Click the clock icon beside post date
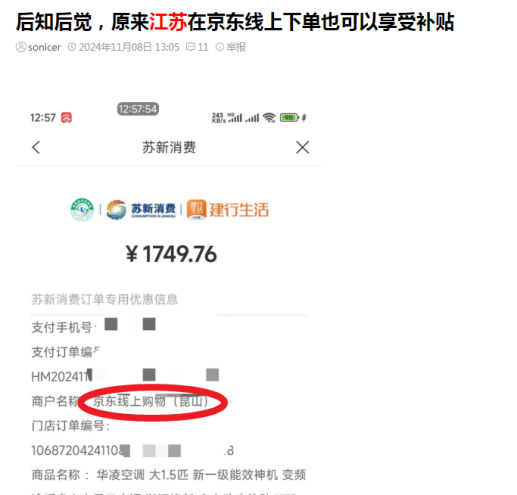Image resolution: width=517 pixels, height=495 pixels. (71, 47)
